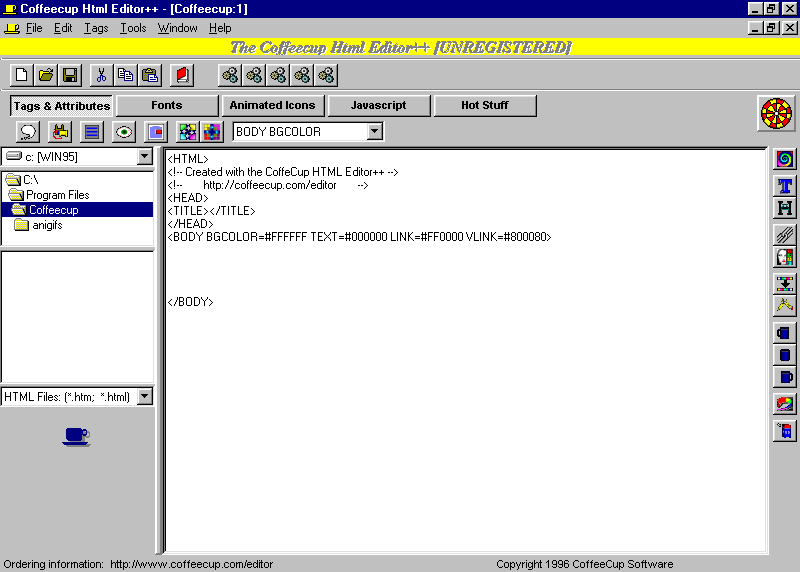
Task: Save the document with the floppy disk icon
Action: coord(70,76)
